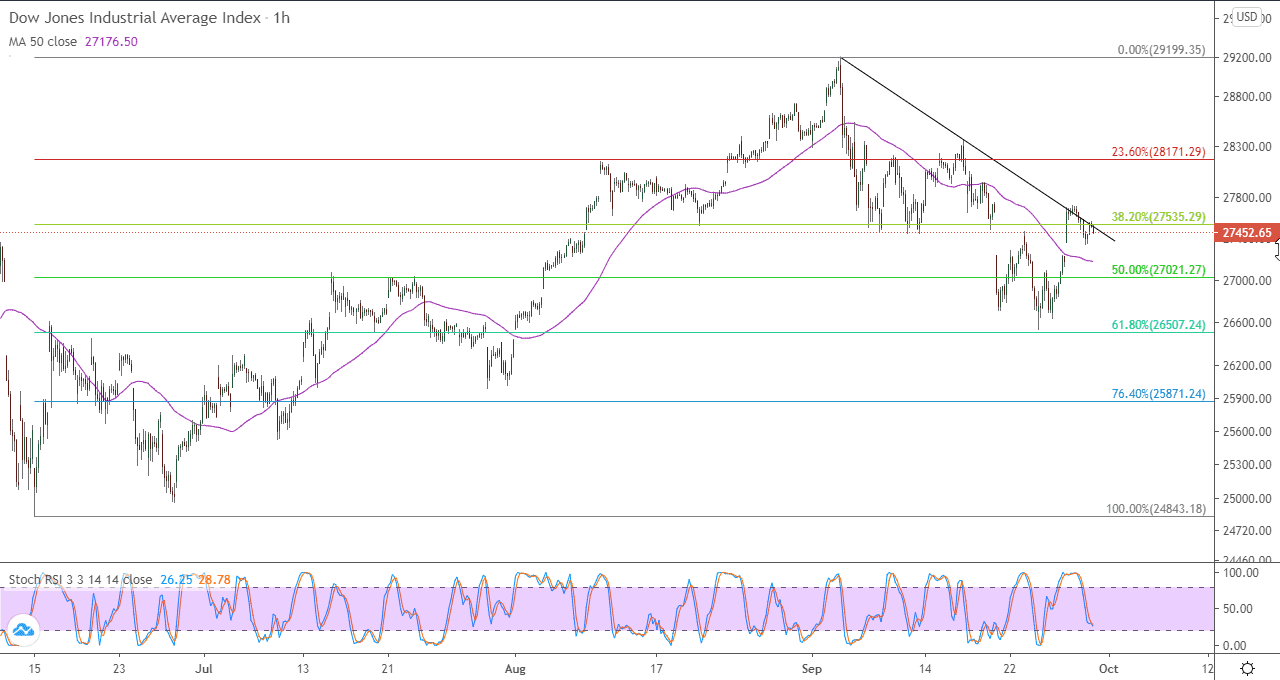Viewport: 1280px width, 680px height.
Task: Select the Stoch RSI indicator legend
Action: coord(81,579)
